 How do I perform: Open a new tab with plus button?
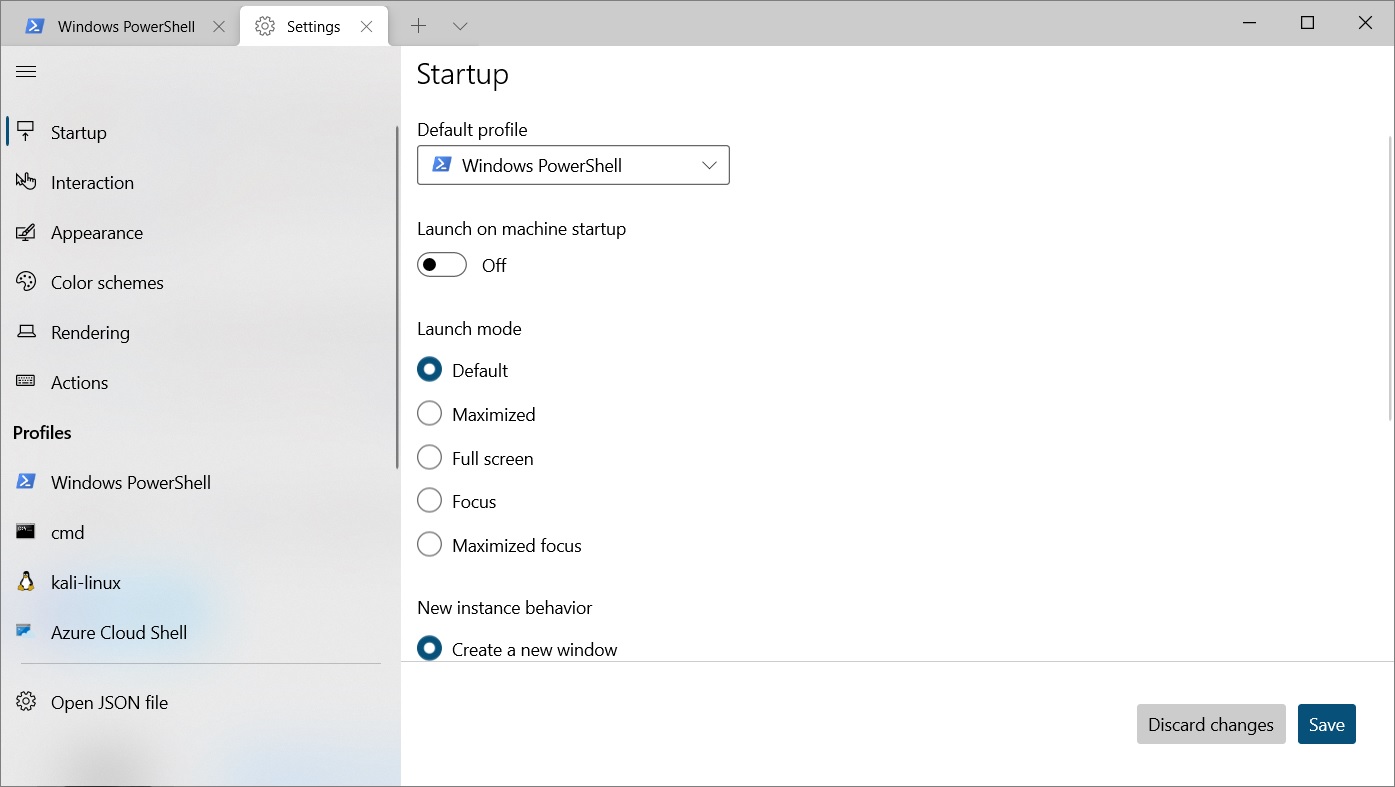(x=418, y=26)
